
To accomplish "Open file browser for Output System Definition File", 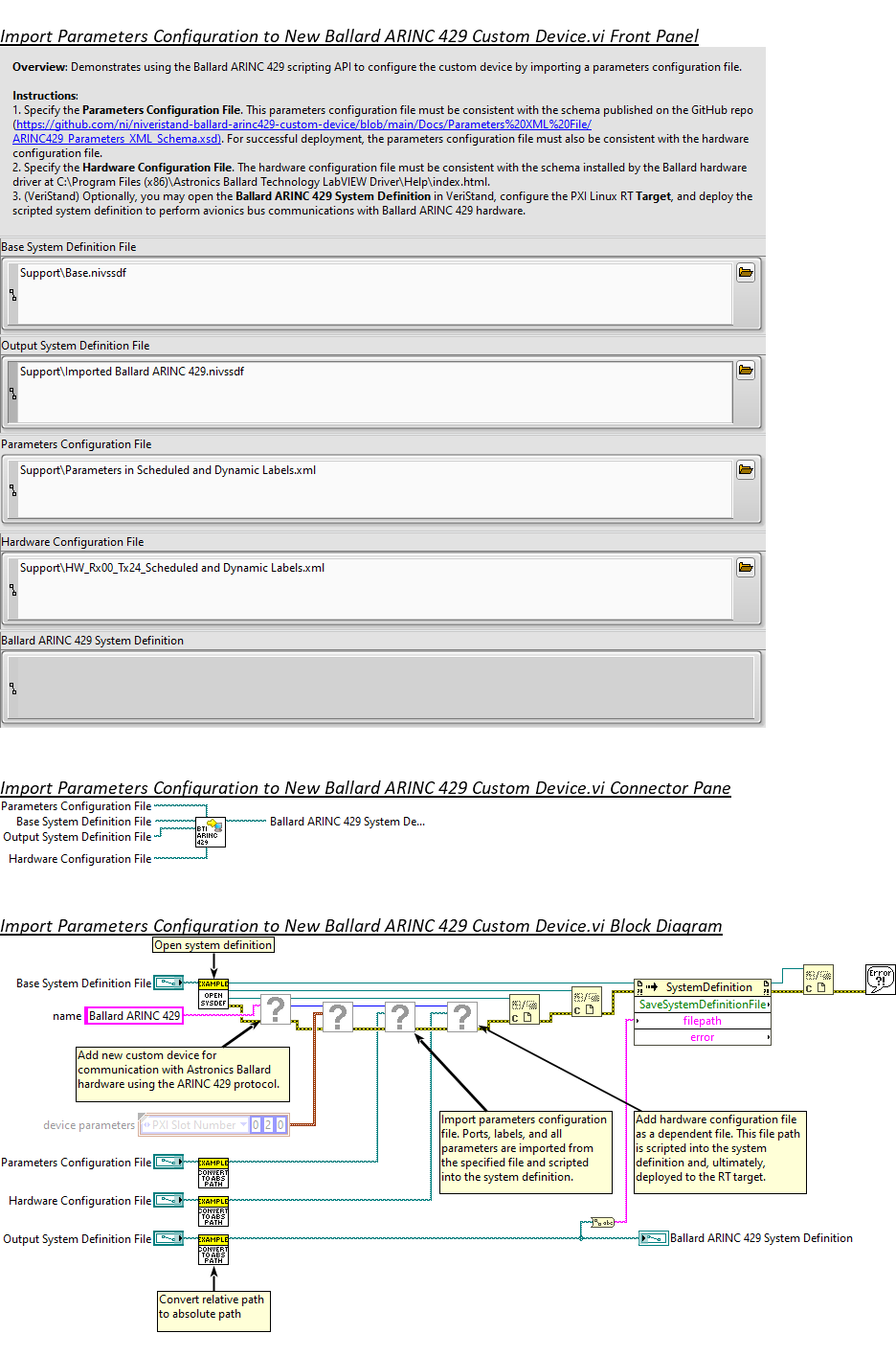I will [x=746, y=371].
